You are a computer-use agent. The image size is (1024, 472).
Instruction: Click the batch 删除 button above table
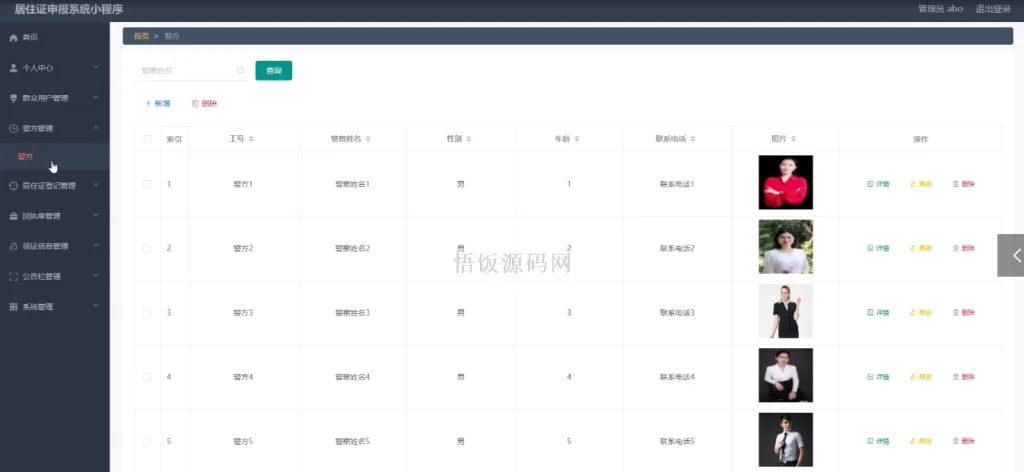coord(204,104)
